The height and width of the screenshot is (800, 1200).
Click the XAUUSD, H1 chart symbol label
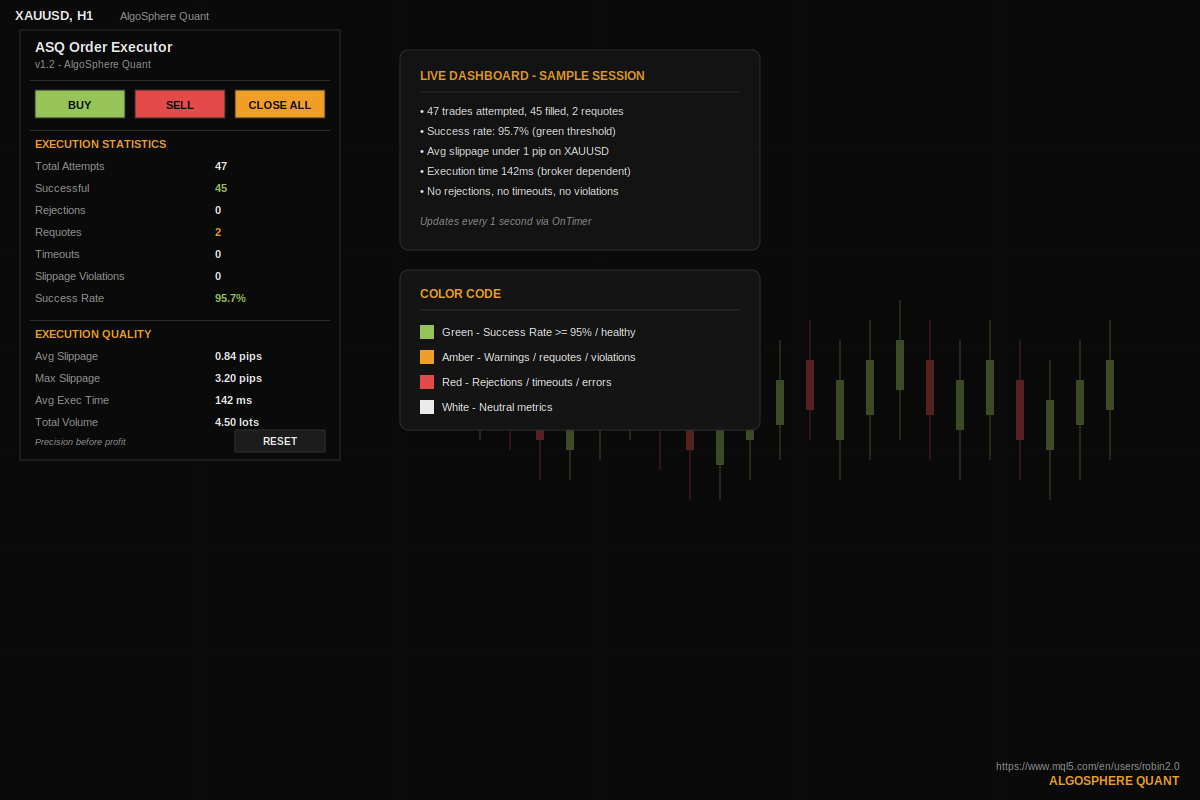(x=54, y=16)
